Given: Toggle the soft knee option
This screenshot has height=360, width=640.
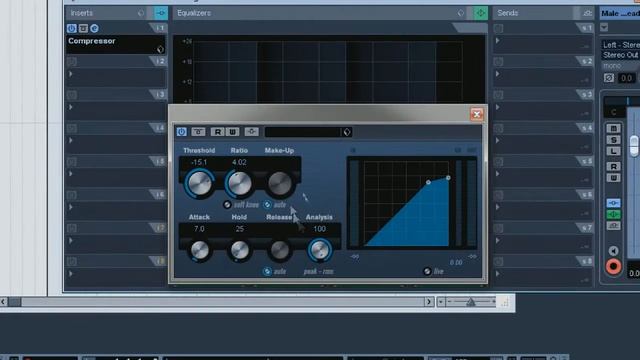Looking at the screenshot, I should coord(227,204).
